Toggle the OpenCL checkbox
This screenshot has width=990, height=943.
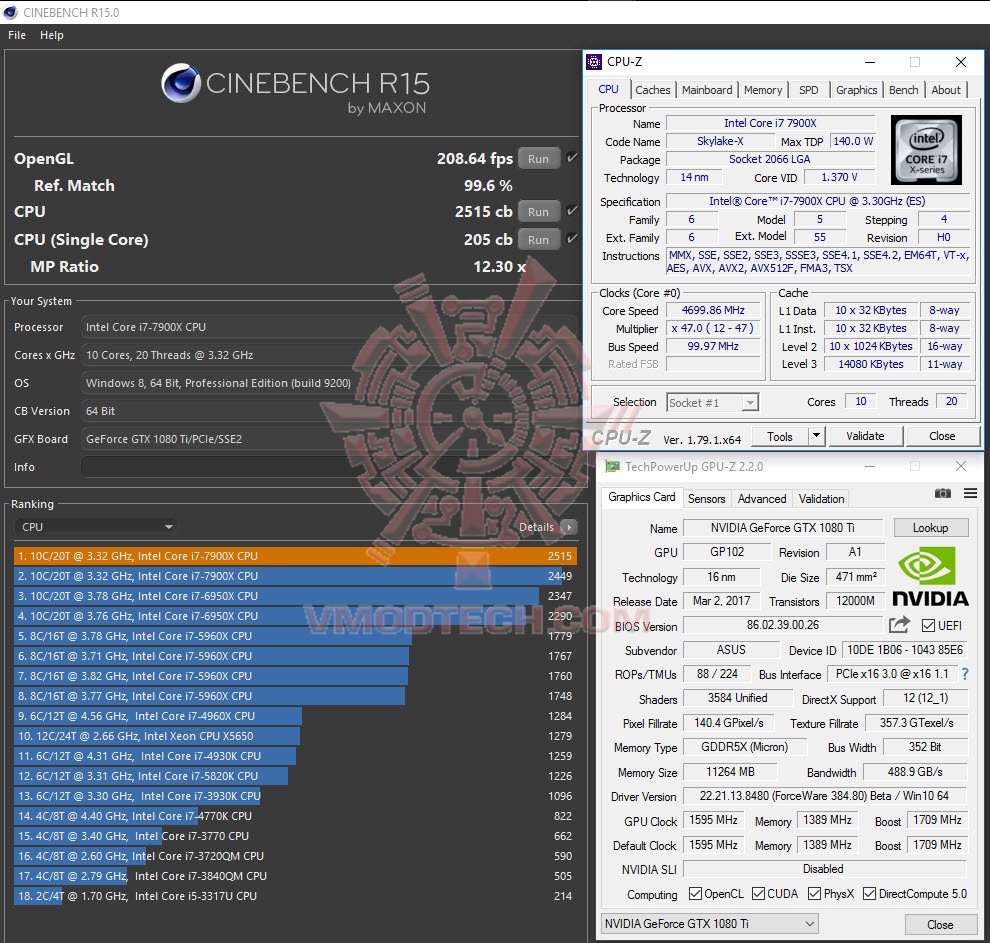[x=695, y=894]
